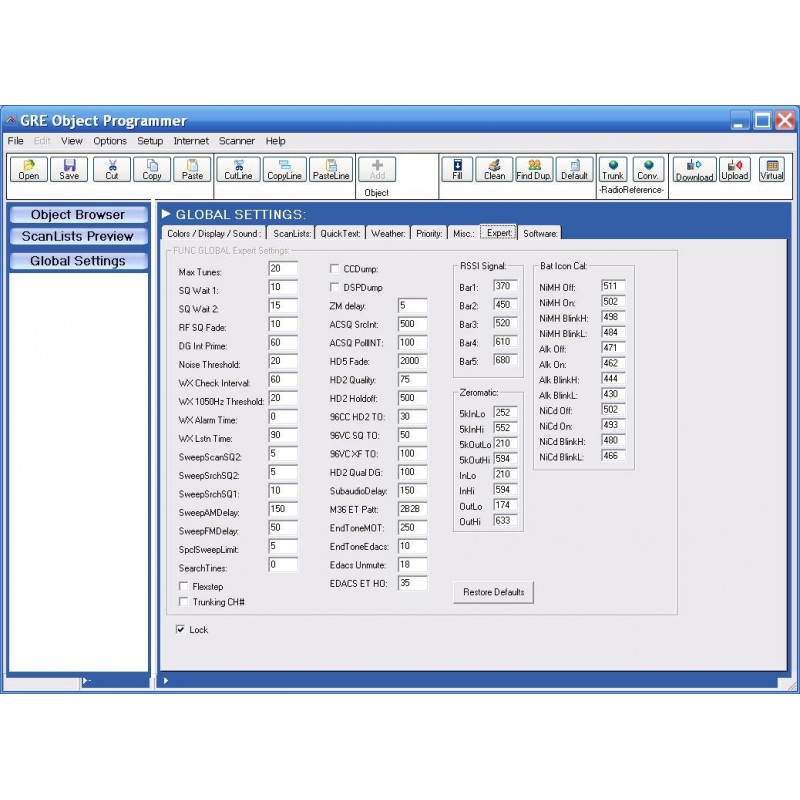The image size is (800, 800).
Task: Uncheck the Lock checkbox
Action: click(x=183, y=630)
